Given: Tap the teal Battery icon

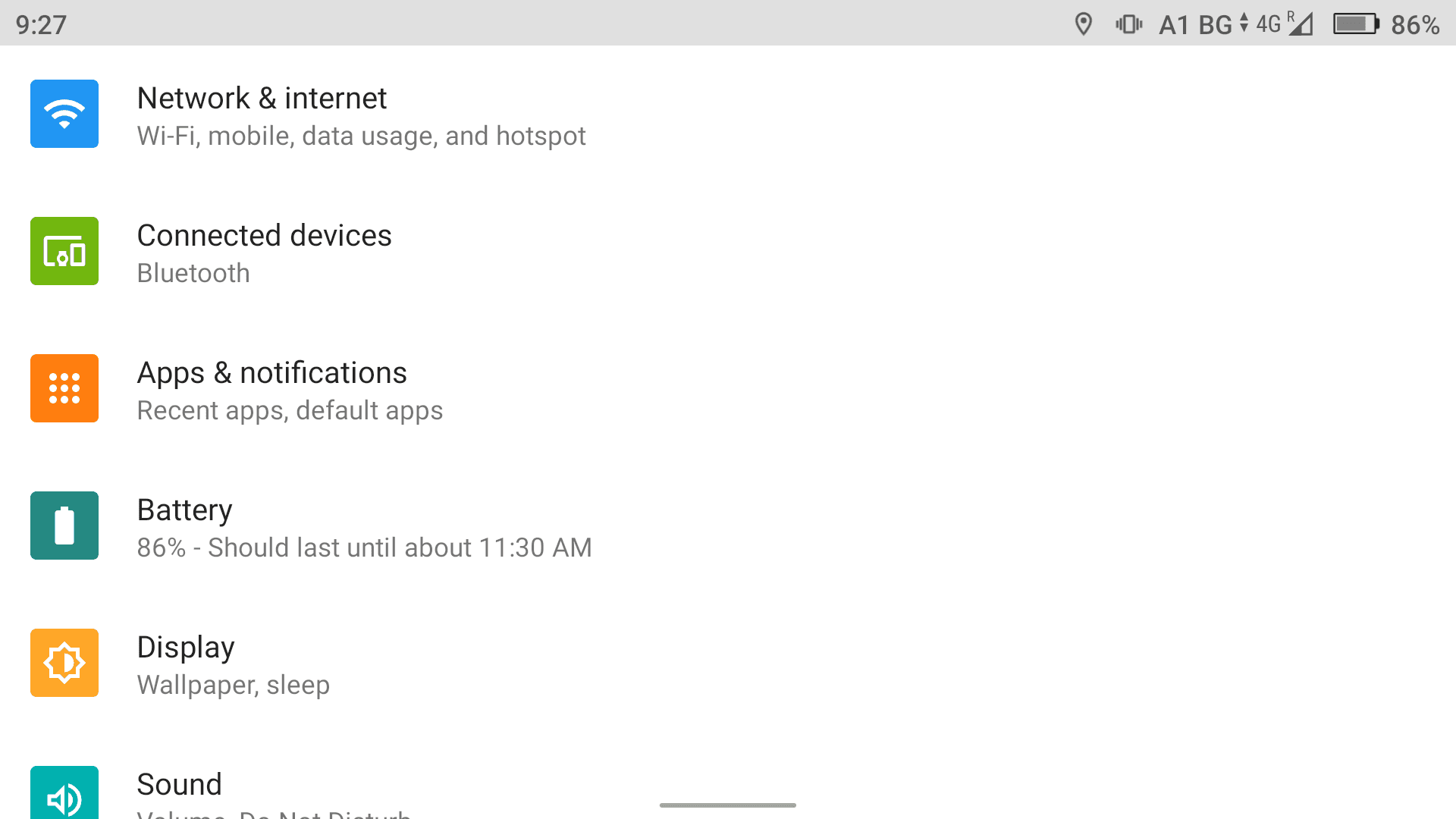Looking at the screenshot, I should pyautogui.click(x=64, y=526).
